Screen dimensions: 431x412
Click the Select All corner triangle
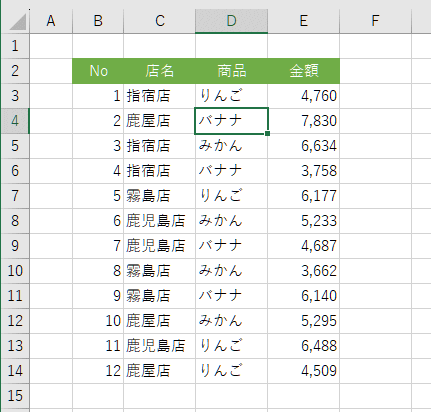(16, 21)
